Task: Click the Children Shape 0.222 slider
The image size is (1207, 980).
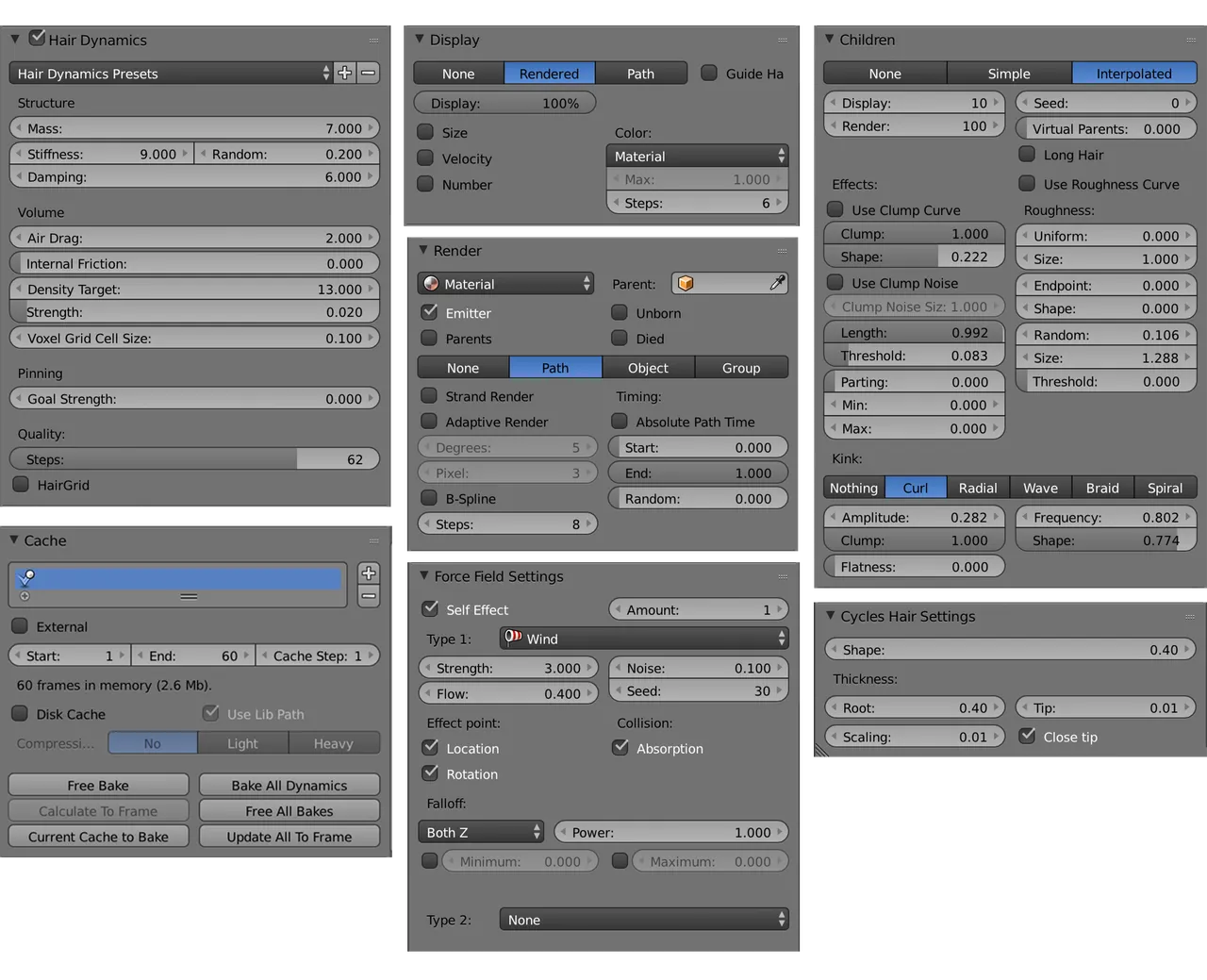Action: [x=914, y=257]
